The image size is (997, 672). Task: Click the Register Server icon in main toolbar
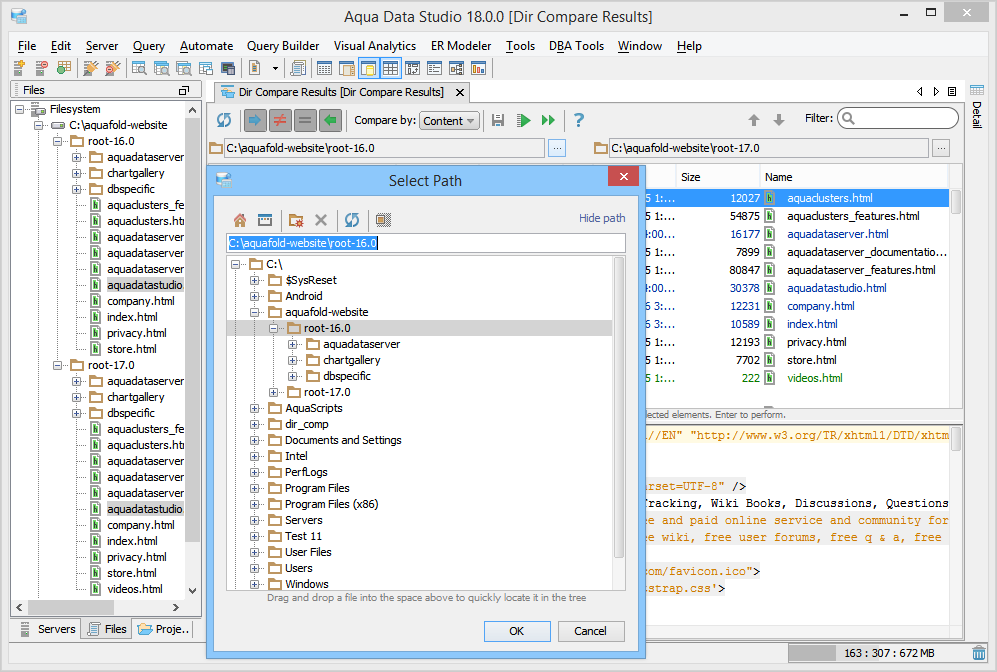click(20, 68)
